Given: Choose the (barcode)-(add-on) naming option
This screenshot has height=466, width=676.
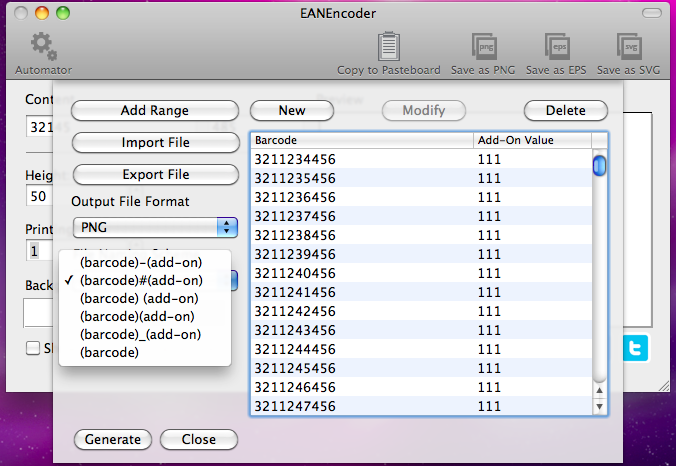Looking at the screenshot, I should point(145,262).
